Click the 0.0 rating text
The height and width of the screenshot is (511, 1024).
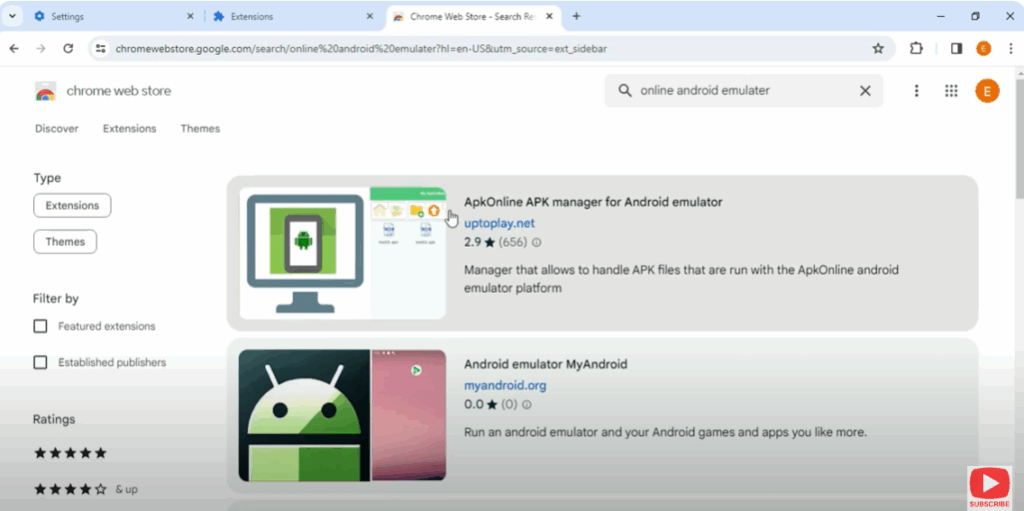click(473, 404)
